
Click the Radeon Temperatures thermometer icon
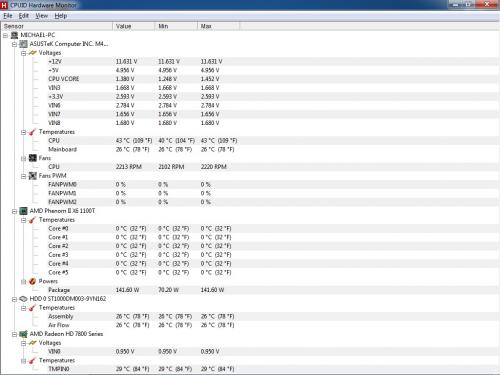[32, 360]
